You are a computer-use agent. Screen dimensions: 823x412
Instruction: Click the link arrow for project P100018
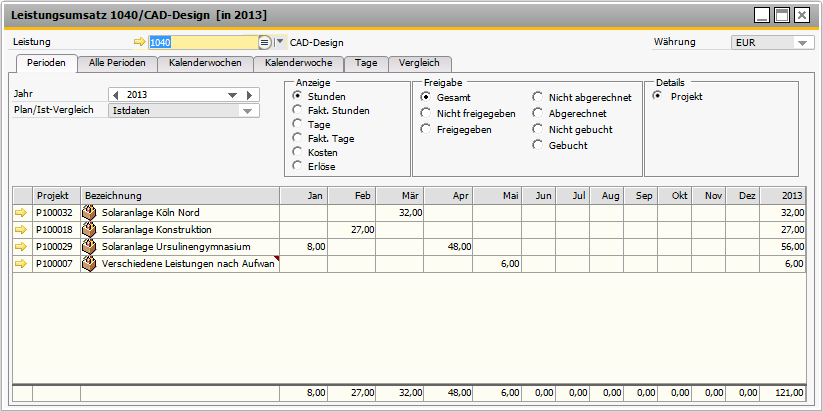[21, 230]
